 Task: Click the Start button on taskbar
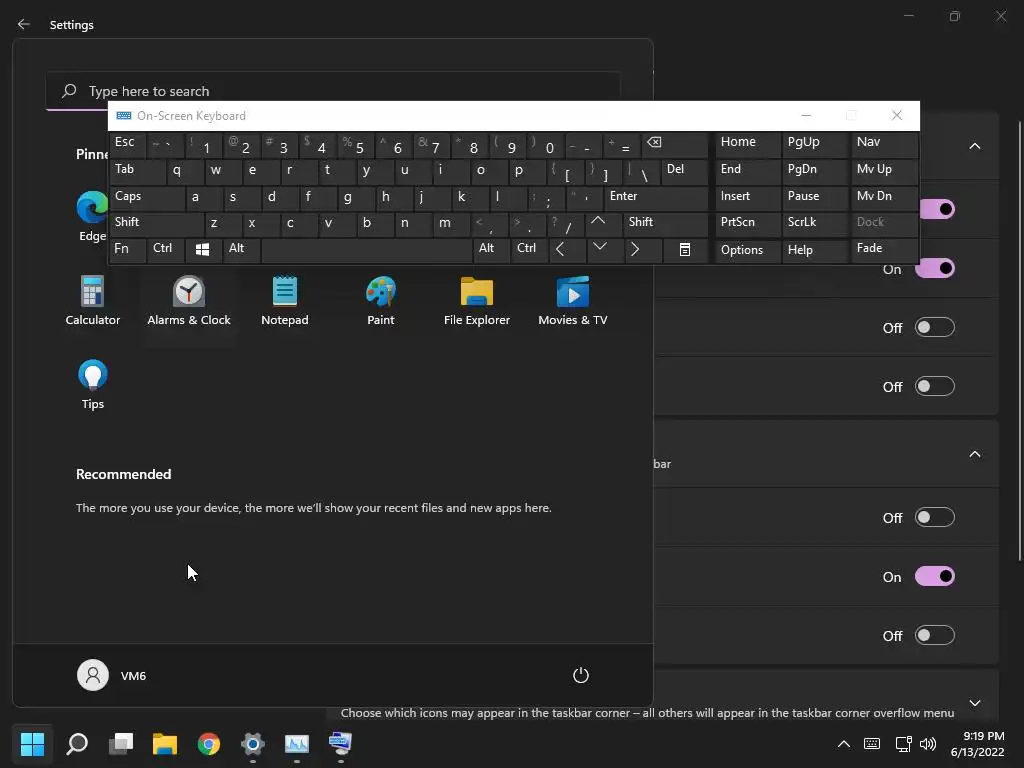[32, 743]
